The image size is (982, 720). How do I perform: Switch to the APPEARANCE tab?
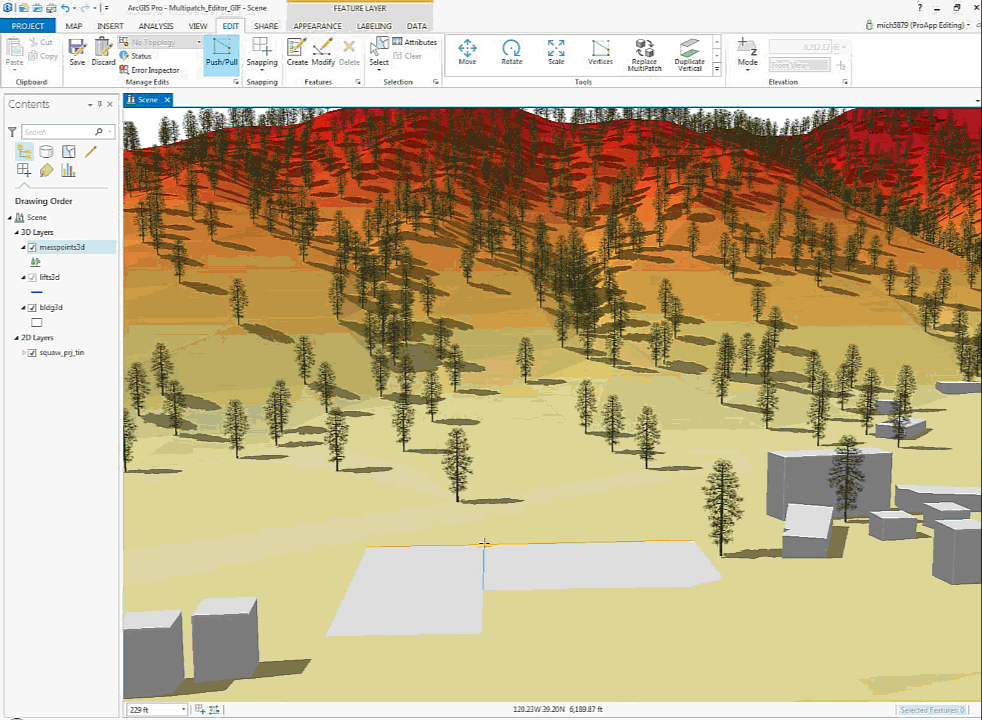pos(317,26)
